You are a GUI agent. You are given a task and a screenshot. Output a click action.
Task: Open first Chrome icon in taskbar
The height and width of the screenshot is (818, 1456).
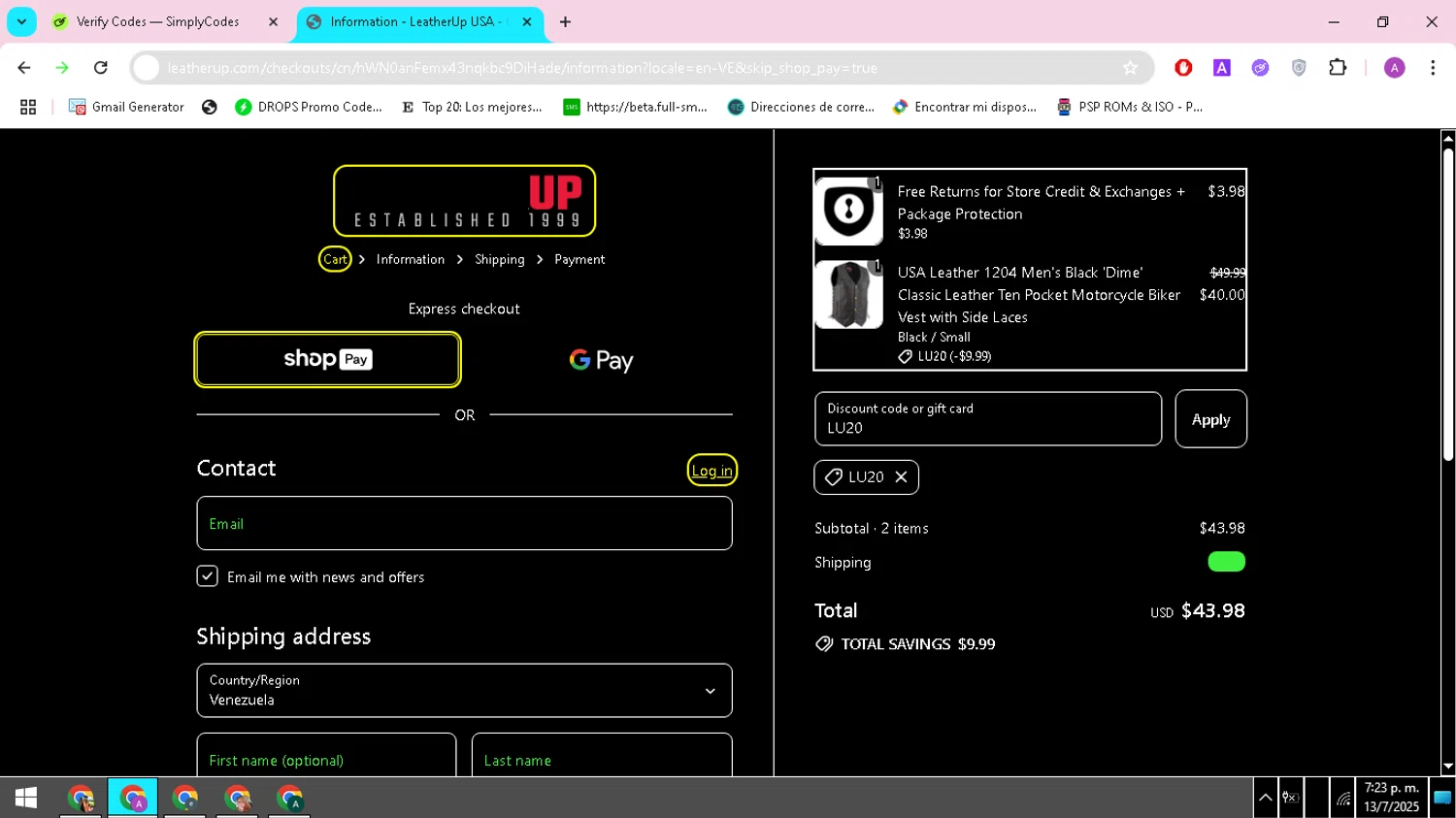pos(81,798)
